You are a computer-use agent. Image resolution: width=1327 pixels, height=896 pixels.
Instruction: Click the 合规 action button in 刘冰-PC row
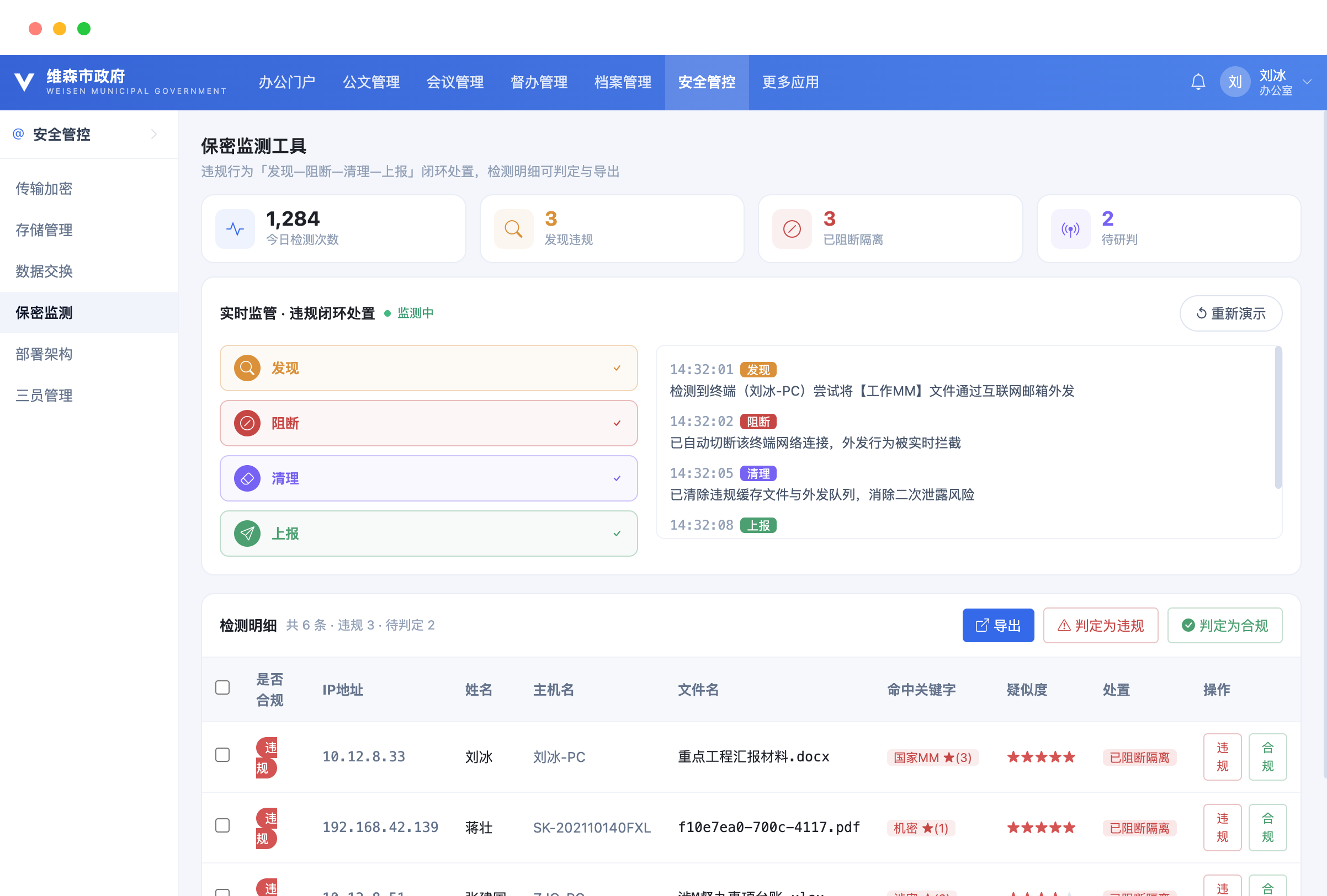1267,758
